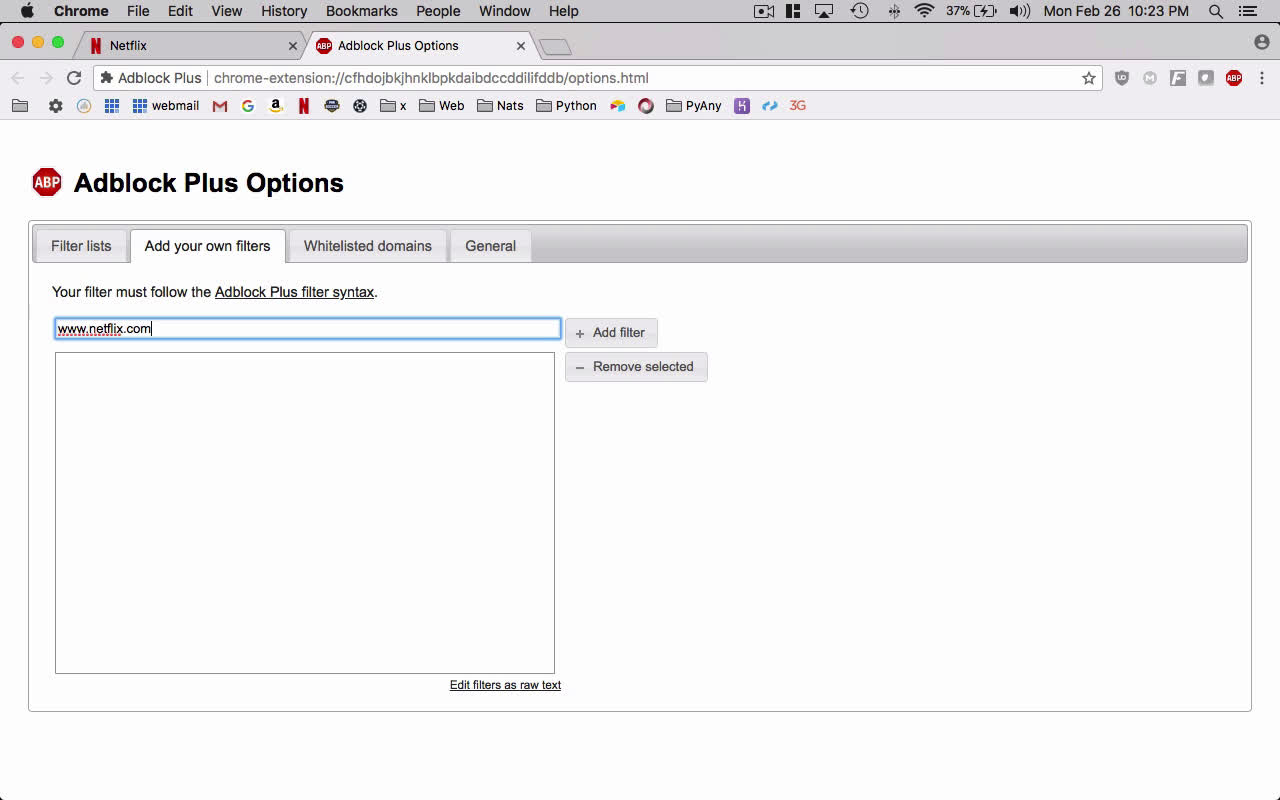
Task: Expand the Nats bookmarks folder
Action: [x=500, y=106]
